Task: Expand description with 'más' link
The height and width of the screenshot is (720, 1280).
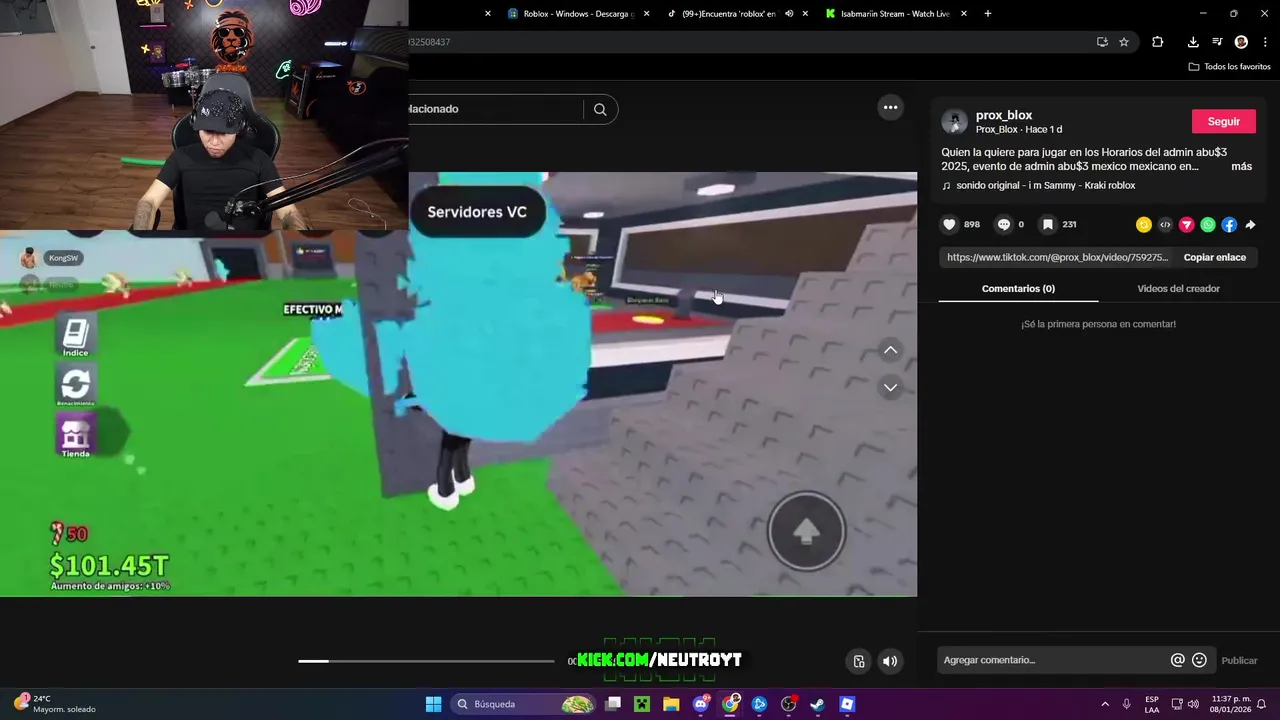Action: [1241, 167]
